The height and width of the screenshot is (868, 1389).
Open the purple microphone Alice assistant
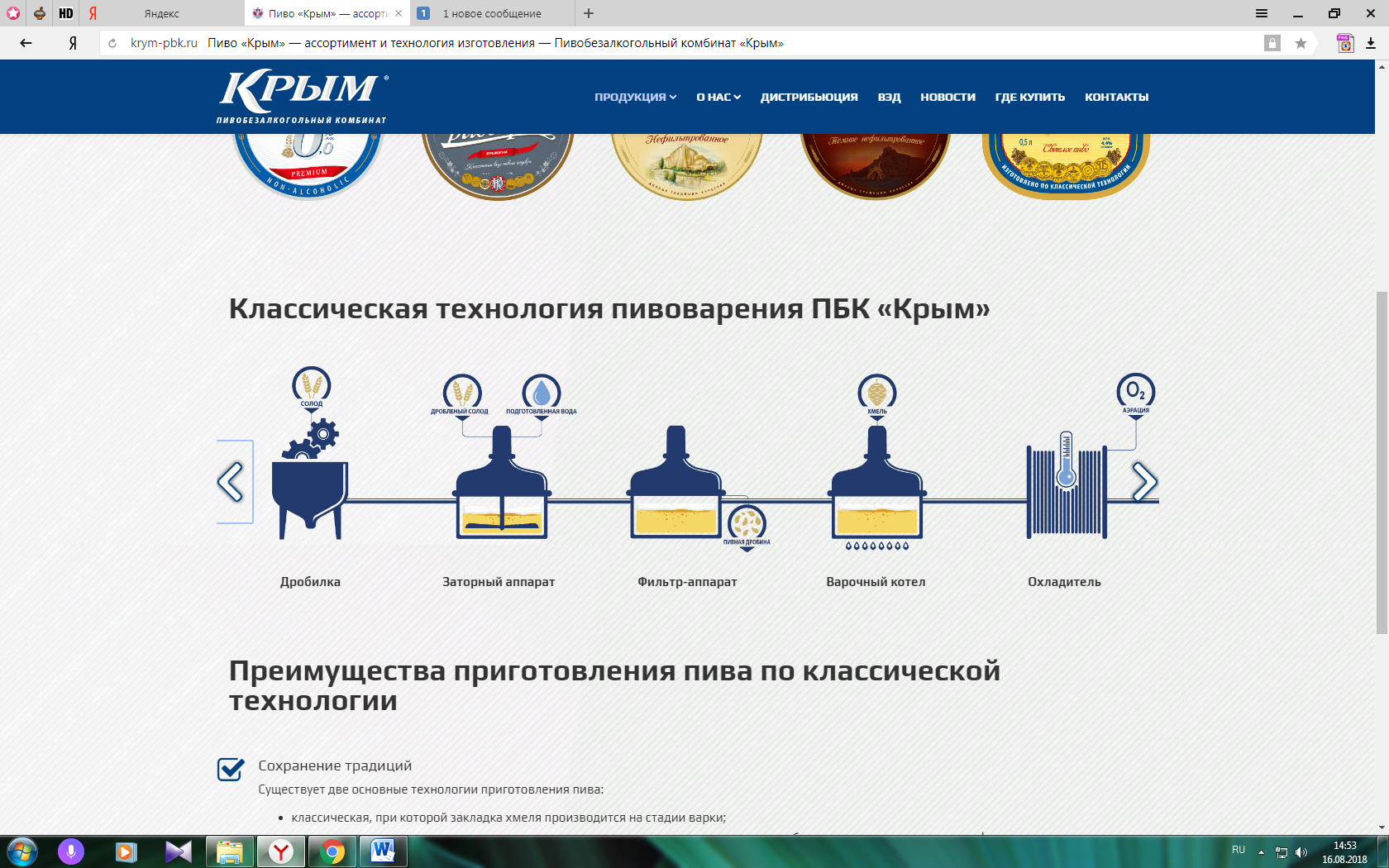point(71,851)
